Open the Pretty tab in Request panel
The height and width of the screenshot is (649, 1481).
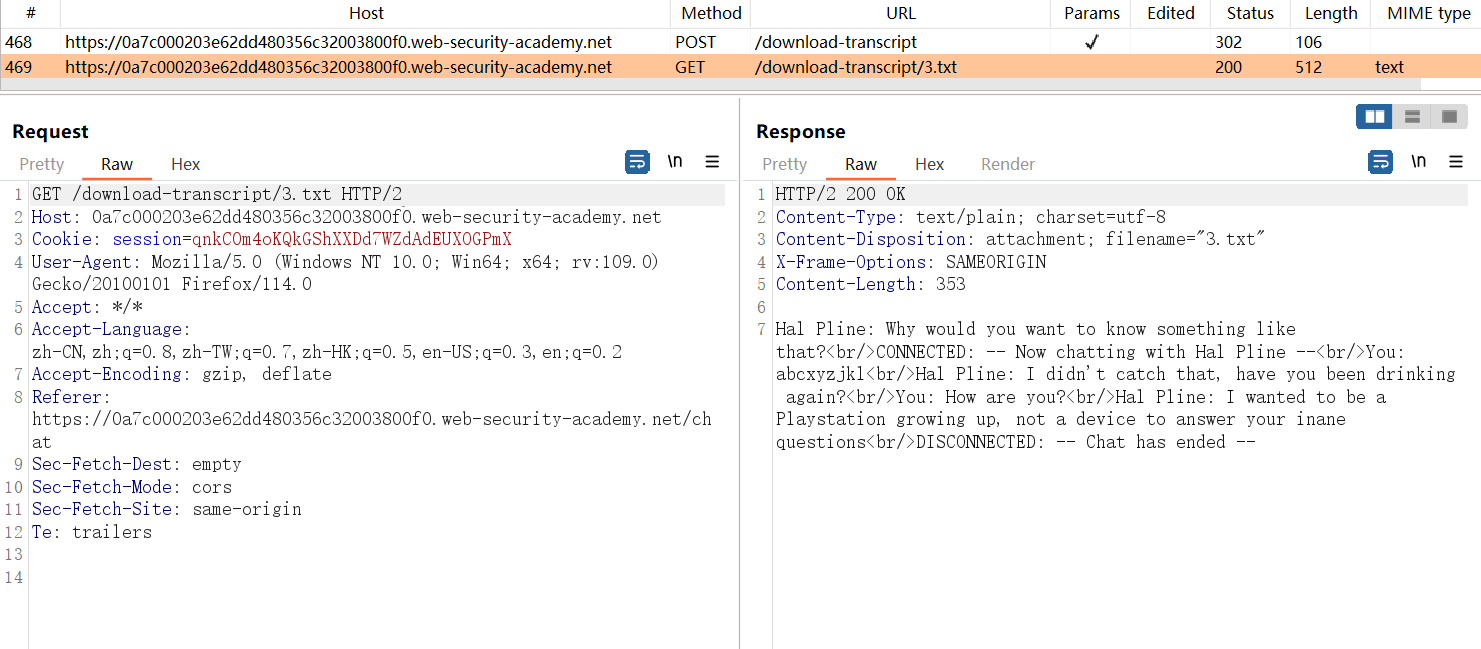(x=42, y=164)
